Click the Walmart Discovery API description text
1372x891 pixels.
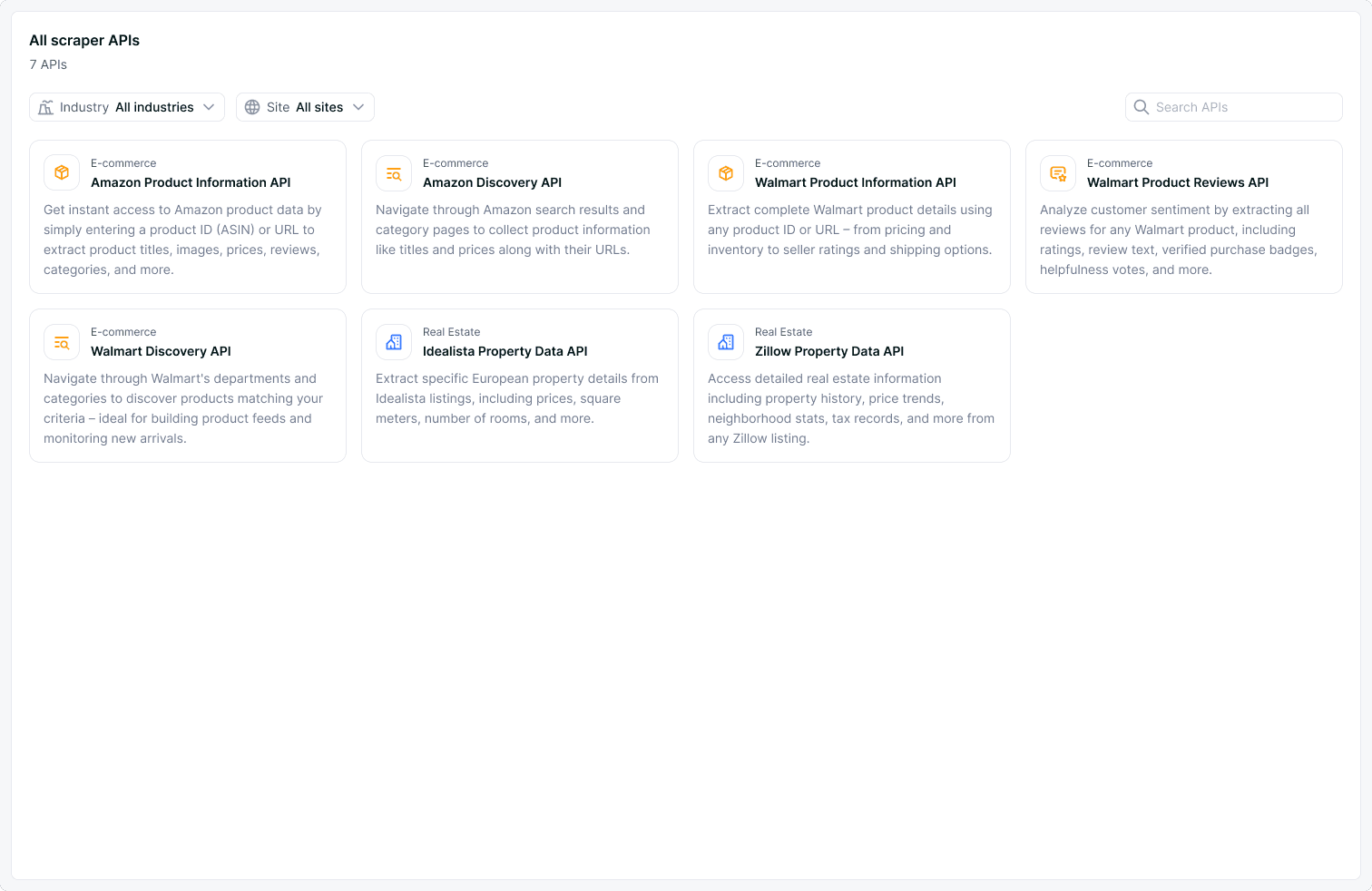pos(183,408)
